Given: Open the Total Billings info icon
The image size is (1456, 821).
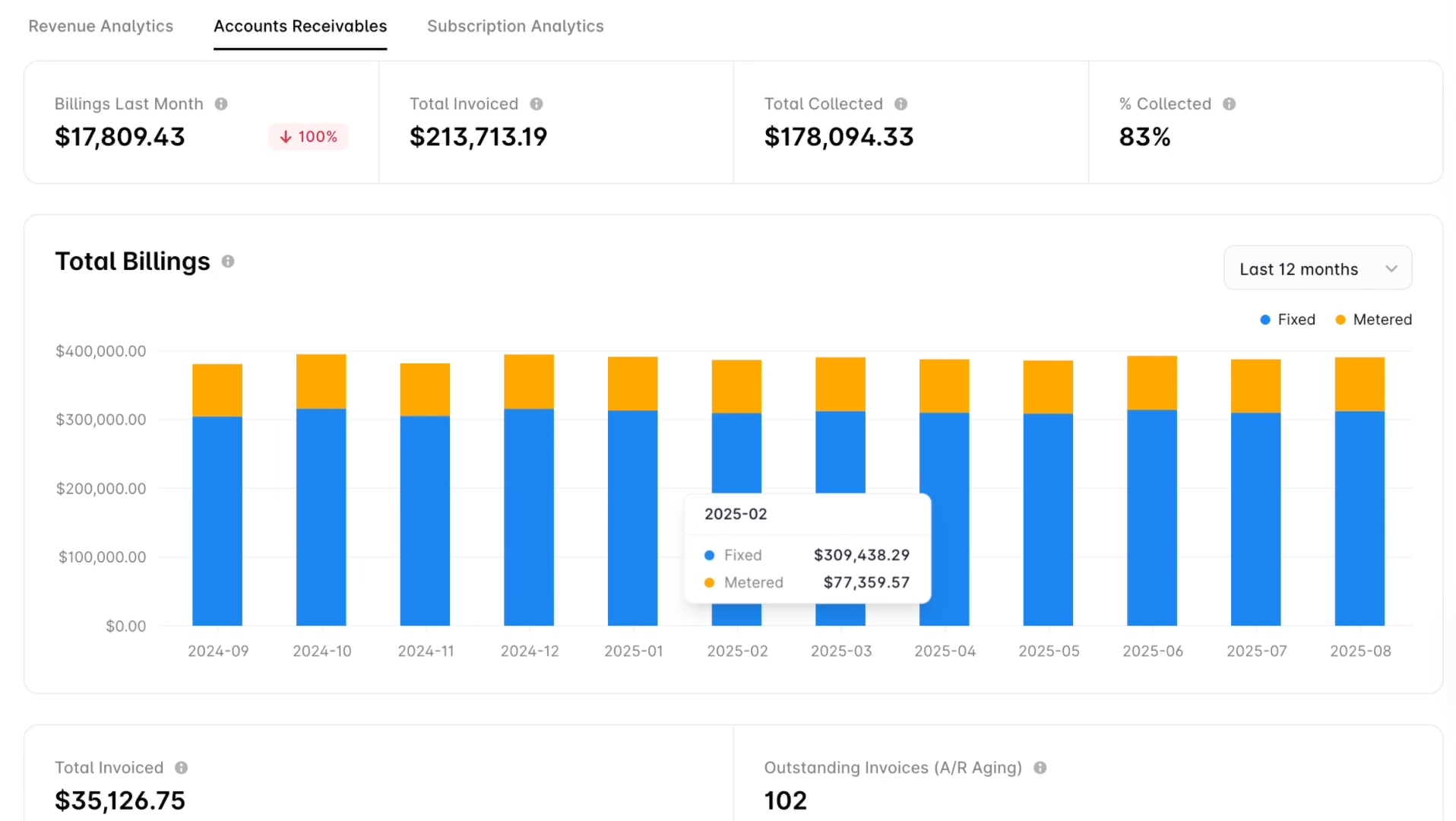Looking at the screenshot, I should 227,262.
